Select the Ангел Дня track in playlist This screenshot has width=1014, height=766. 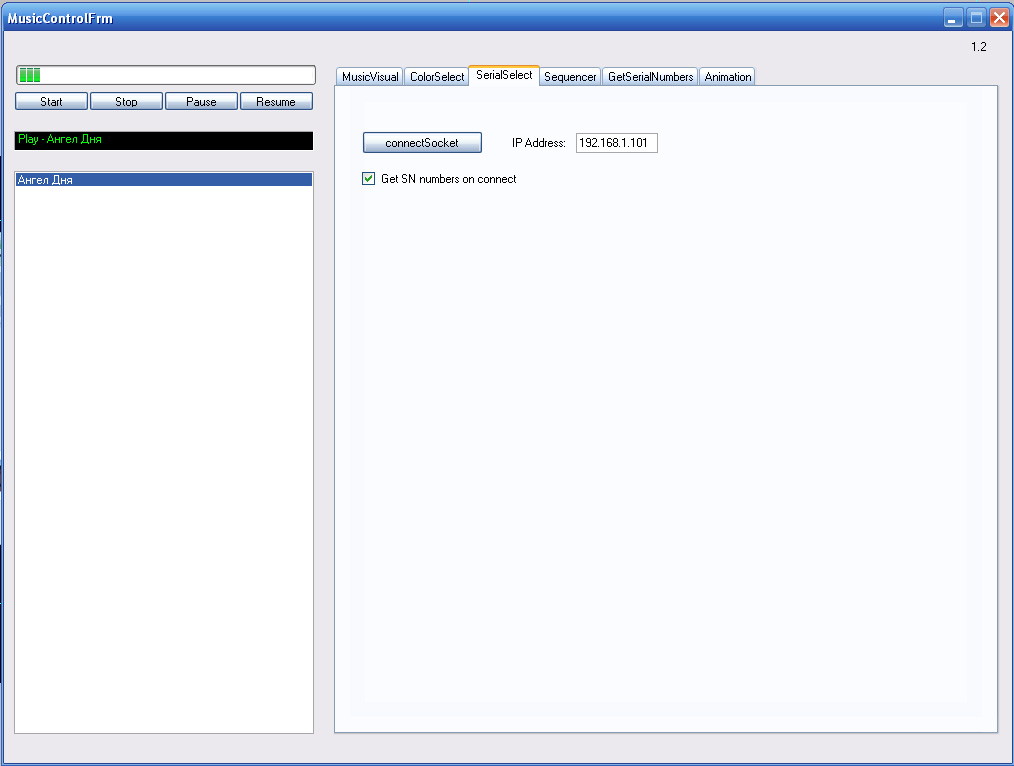click(164, 180)
